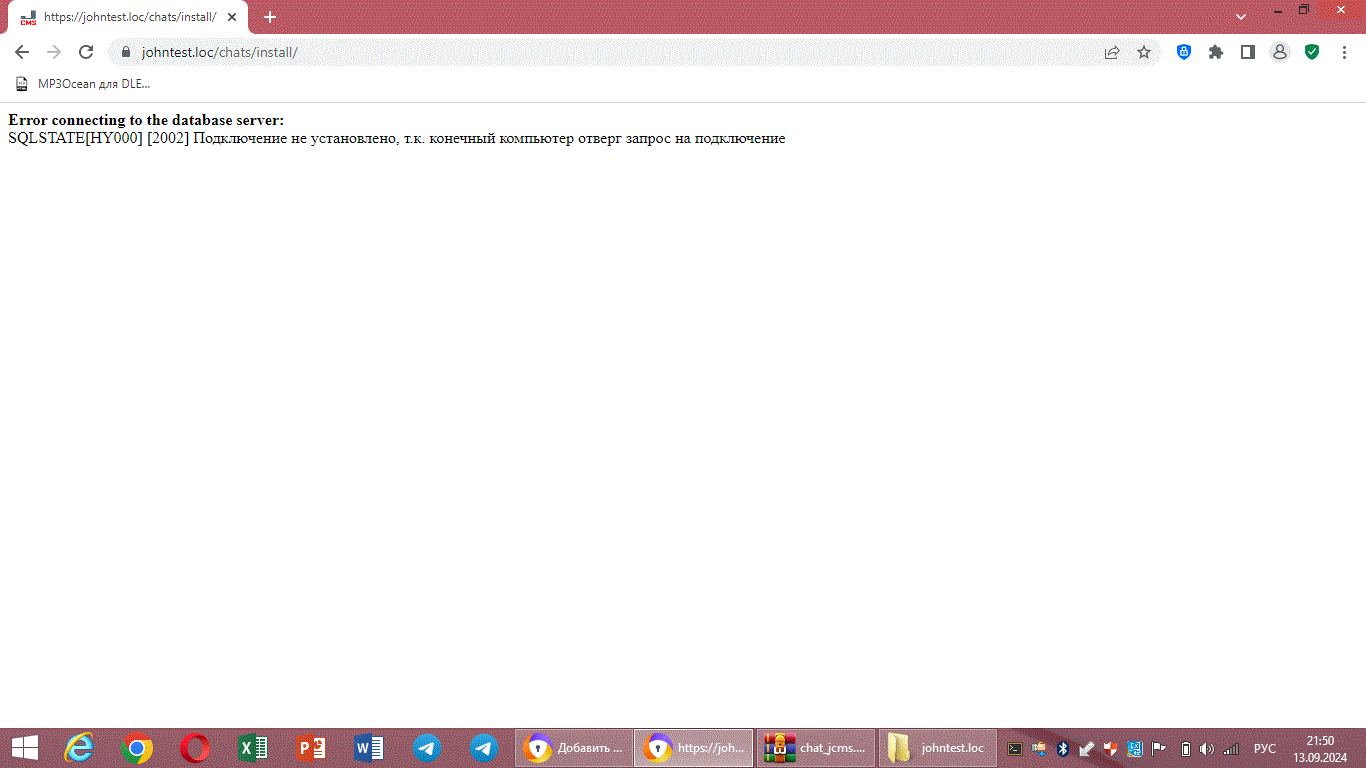Click the blue shield lock extension icon
Image resolution: width=1366 pixels, height=768 pixels.
click(1184, 52)
